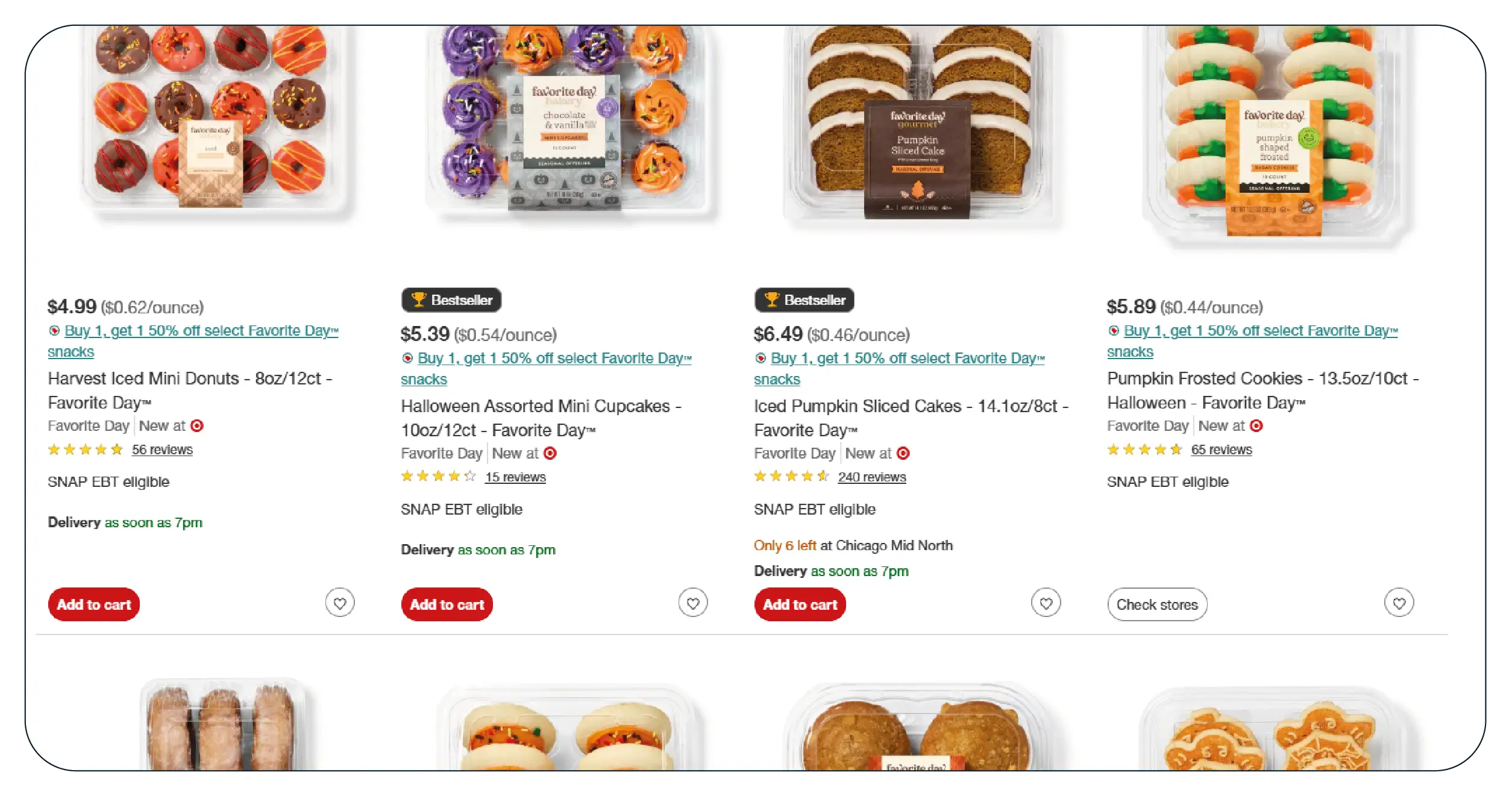Add Halloween Assorted Mini Cupcakes to cart
Image resolution: width=1512 pixels, height=796 pixels.
[447, 604]
